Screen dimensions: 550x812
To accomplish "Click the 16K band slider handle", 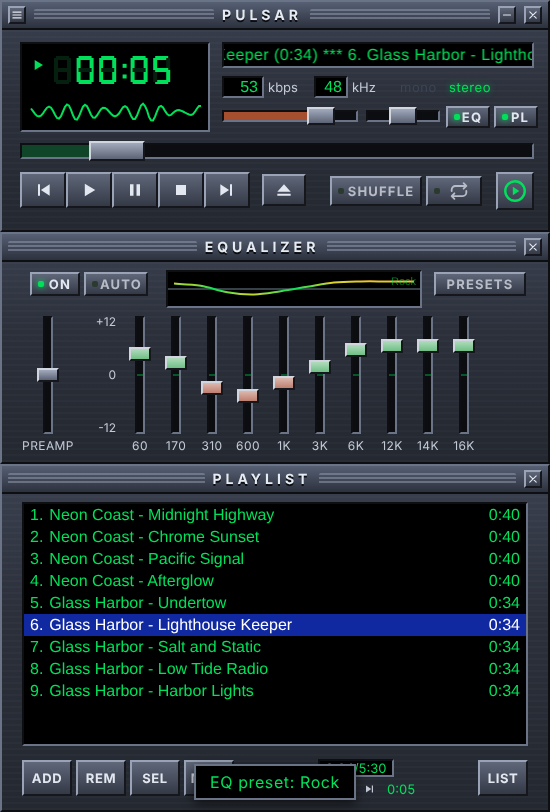I will (464, 345).
